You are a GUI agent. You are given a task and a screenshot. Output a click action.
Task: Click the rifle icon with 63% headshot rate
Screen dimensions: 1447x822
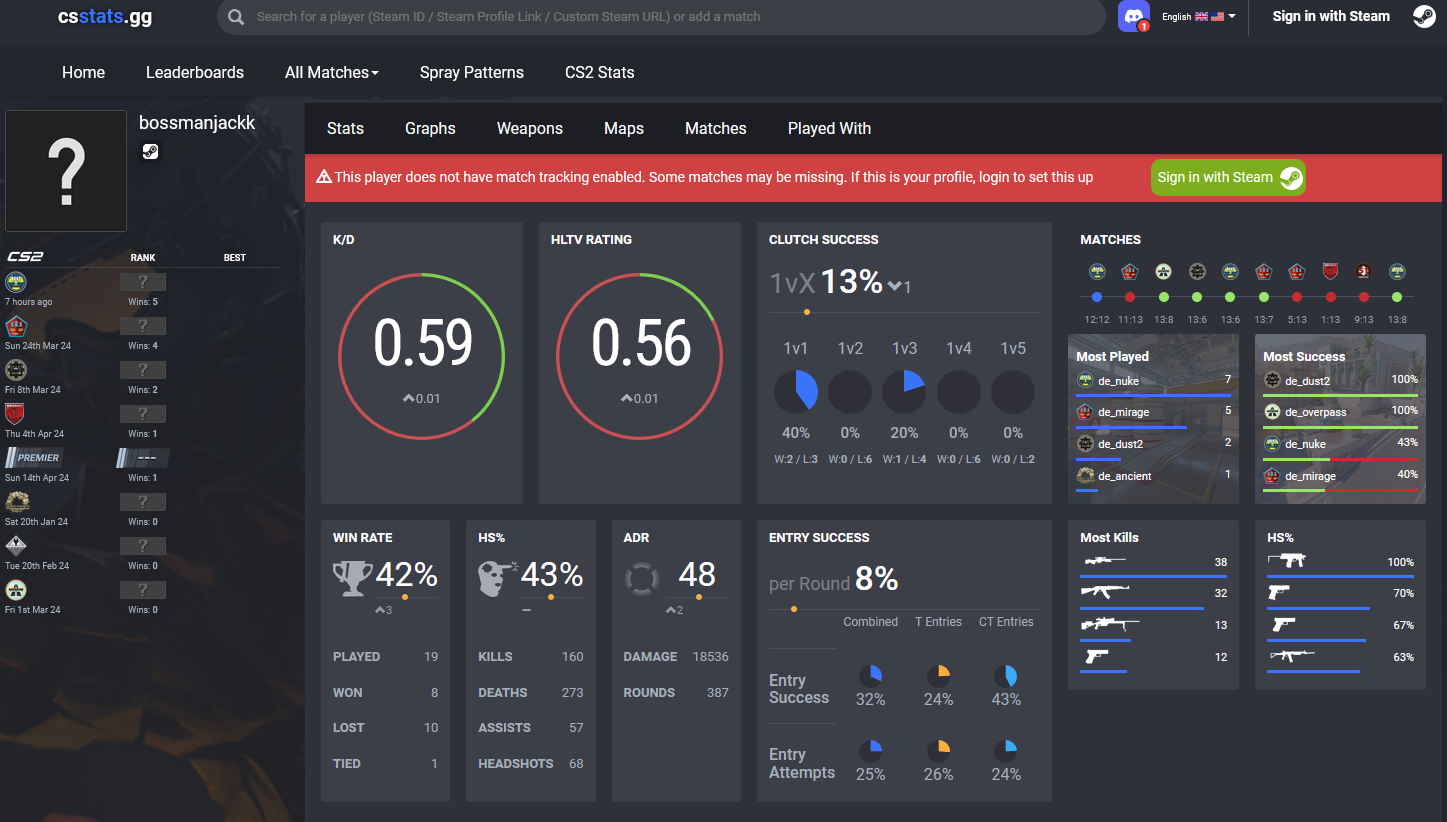(1292, 656)
